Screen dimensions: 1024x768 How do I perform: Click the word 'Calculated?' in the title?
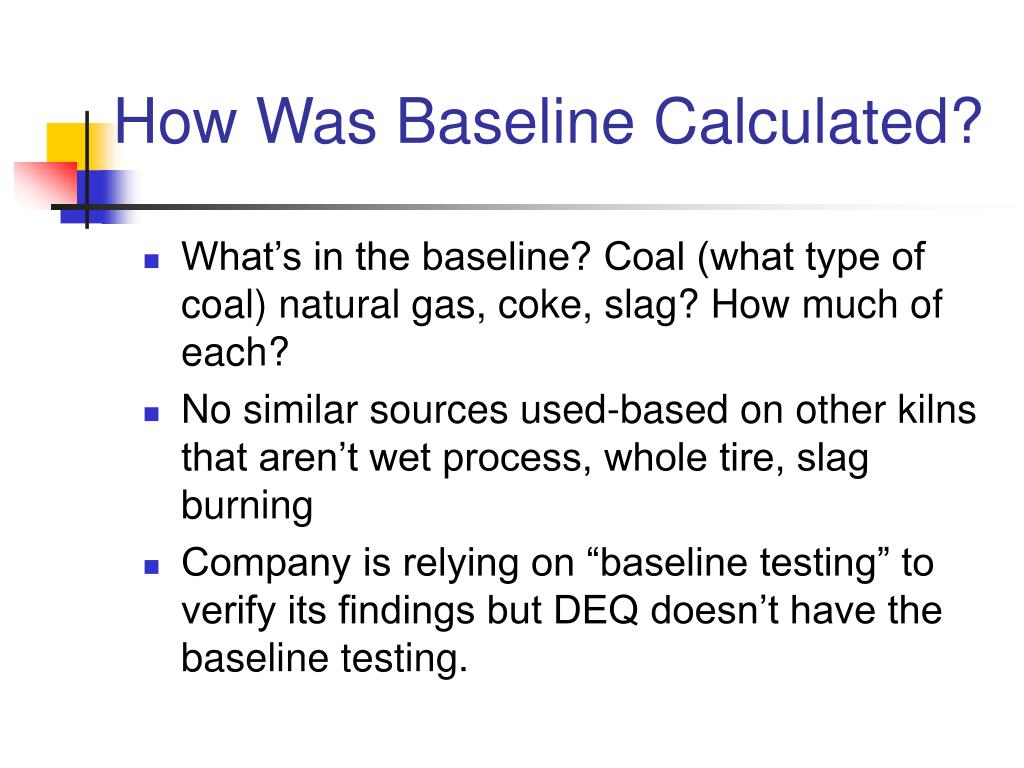pyautogui.click(x=818, y=122)
